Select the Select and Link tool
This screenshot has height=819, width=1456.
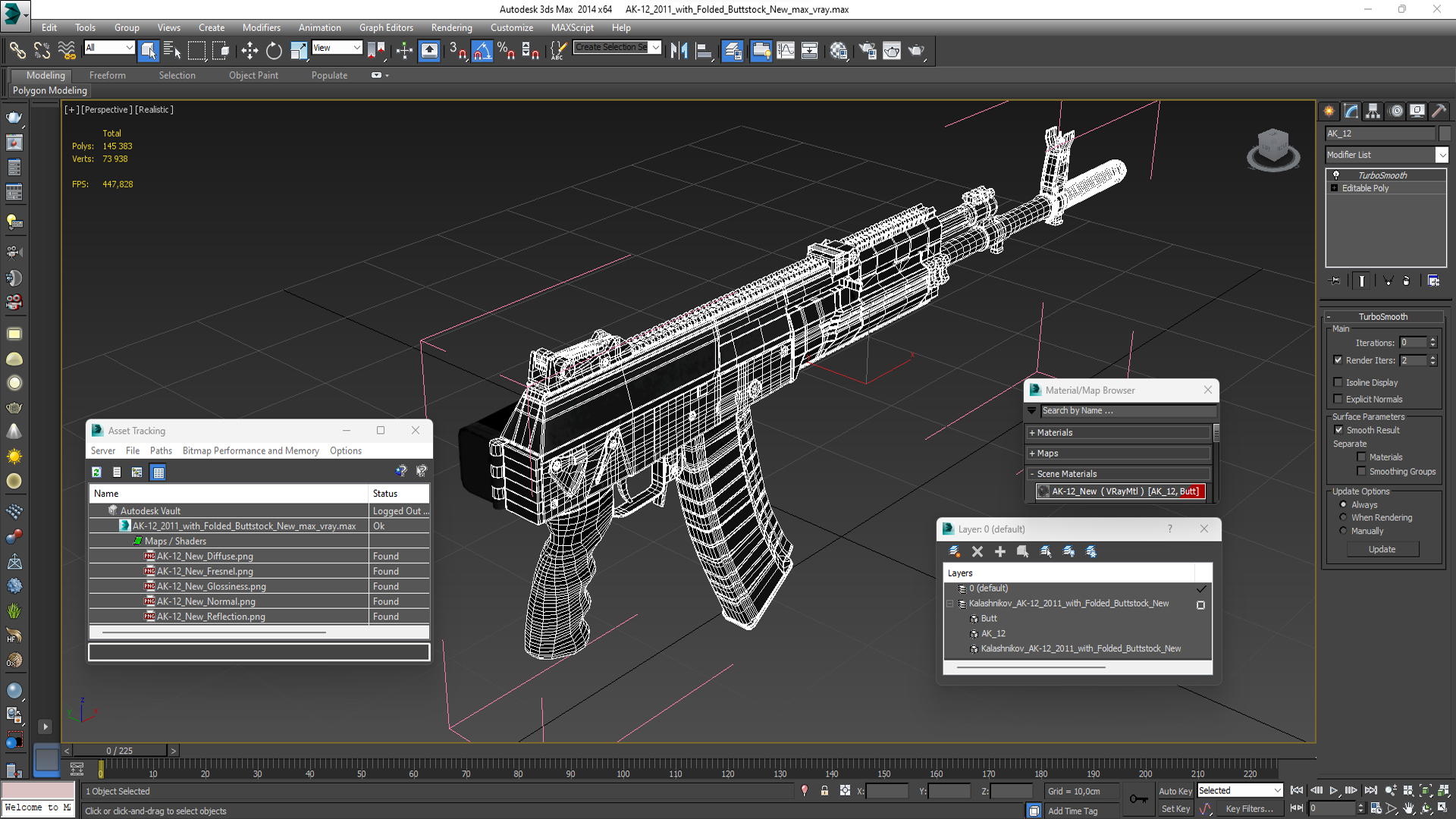(x=17, y=51)
